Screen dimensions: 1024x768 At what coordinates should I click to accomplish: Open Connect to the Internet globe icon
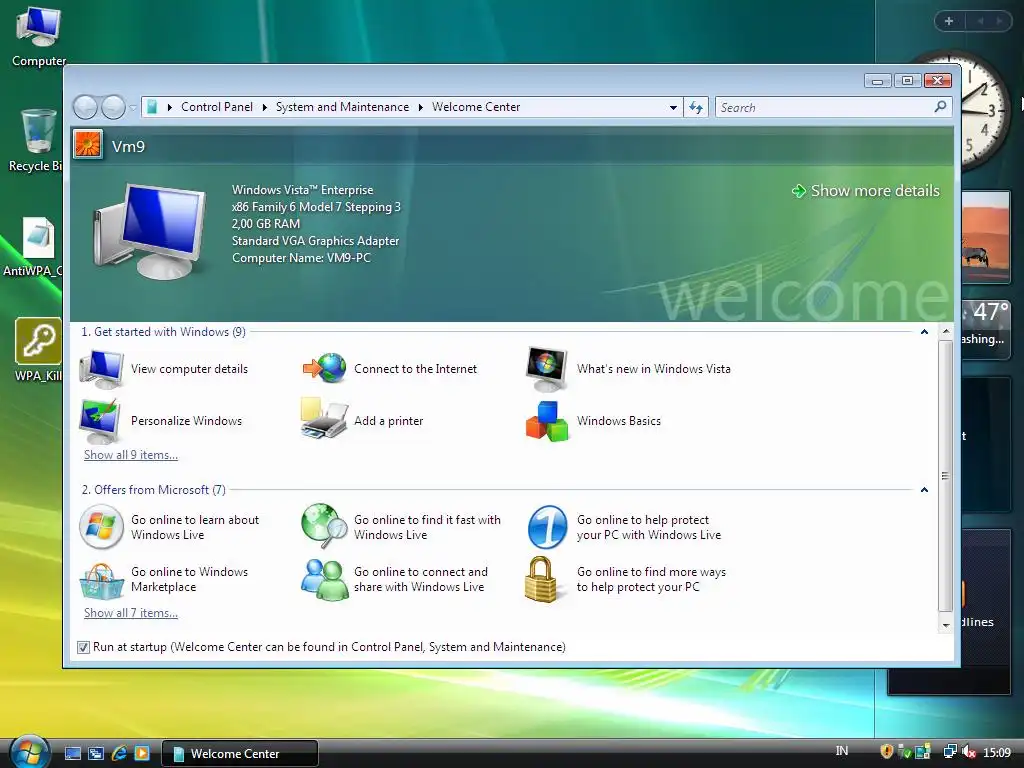tap(325, 369)
